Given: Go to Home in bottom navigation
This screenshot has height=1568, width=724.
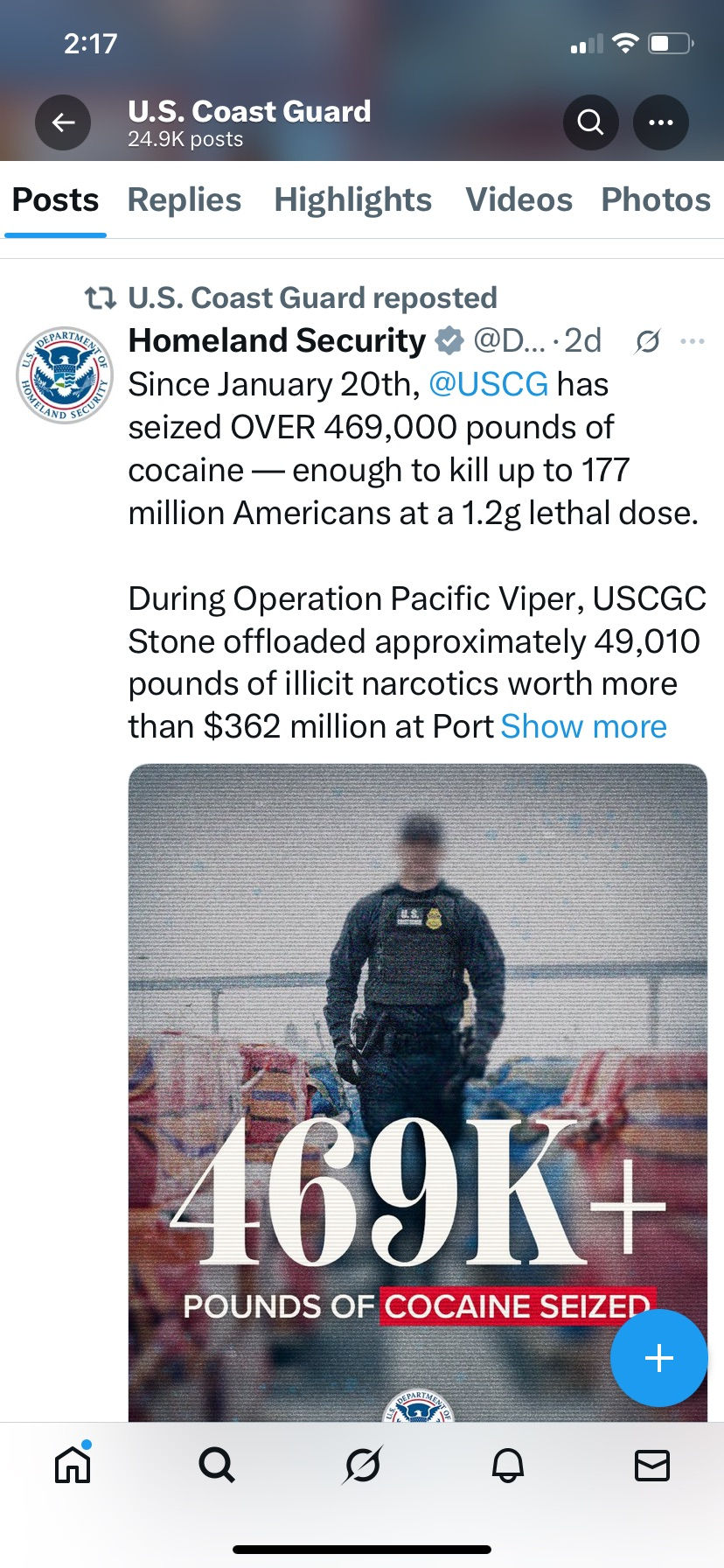Looking at the screenshot, I should [x=73, y=1464].
